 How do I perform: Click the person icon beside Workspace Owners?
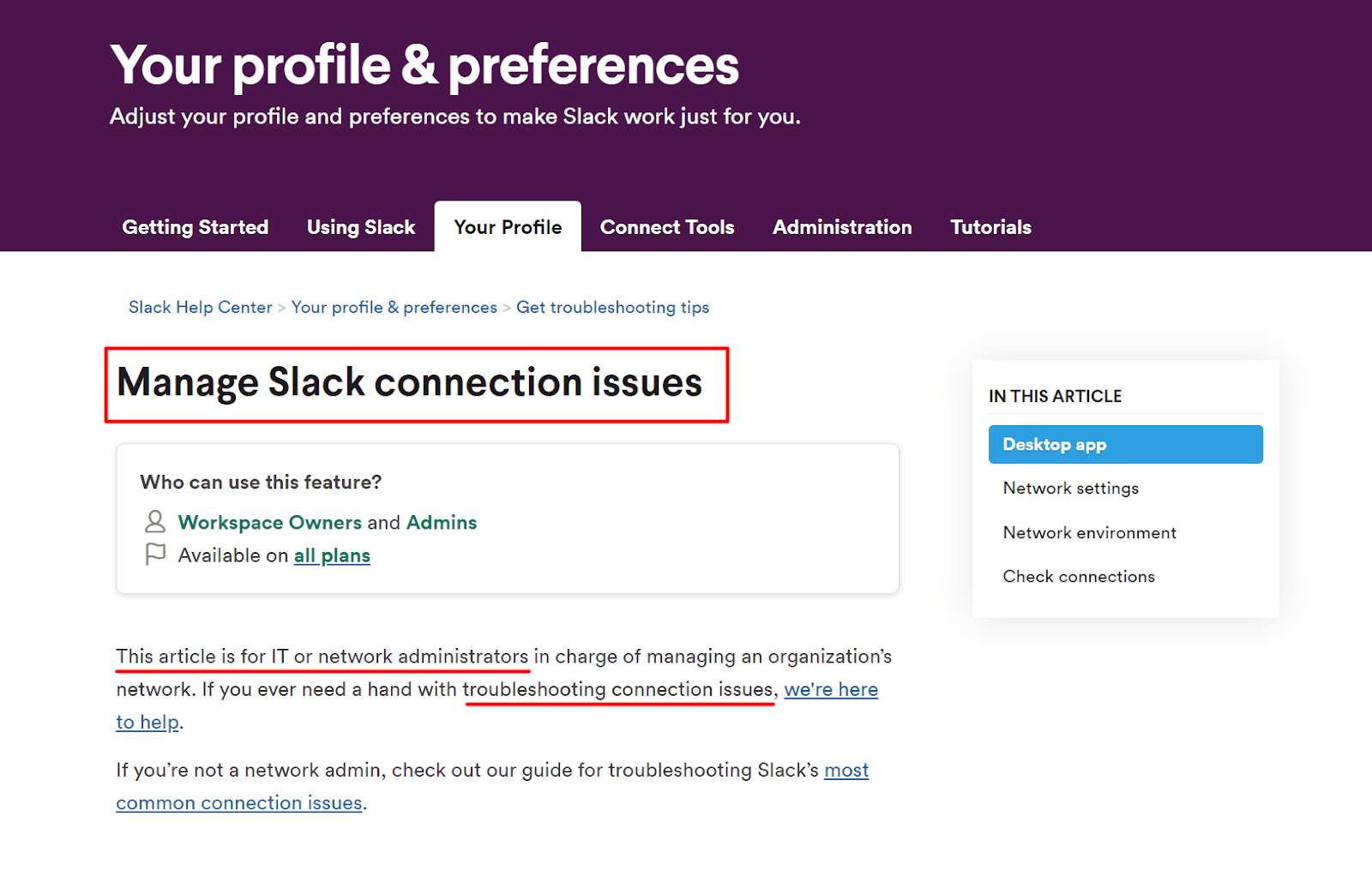[155, 521]
